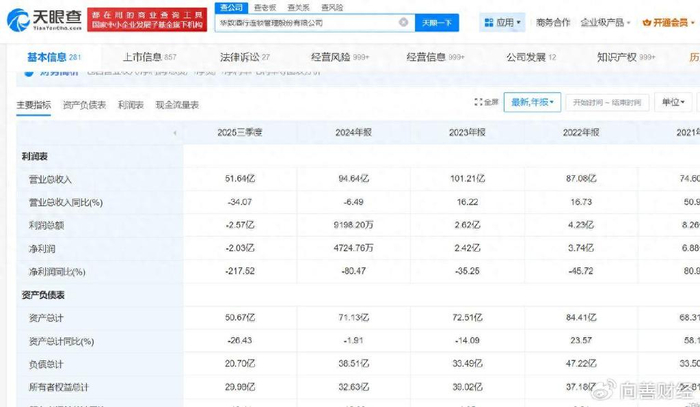Click the 资产总计同比(%) row label
Screen dimensions: 700x407
point(62,341)
